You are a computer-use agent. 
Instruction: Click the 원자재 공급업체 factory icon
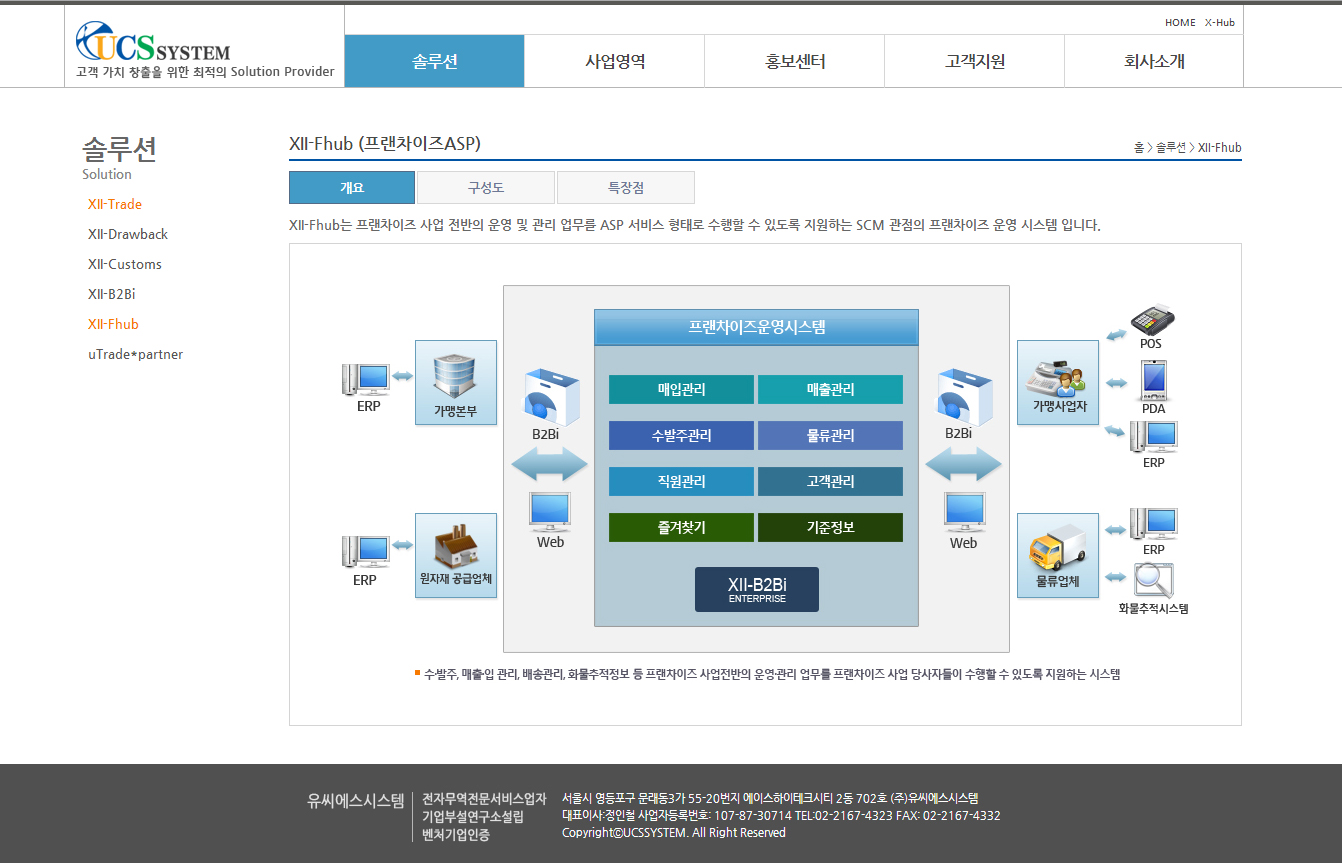(x=456, y=556)
